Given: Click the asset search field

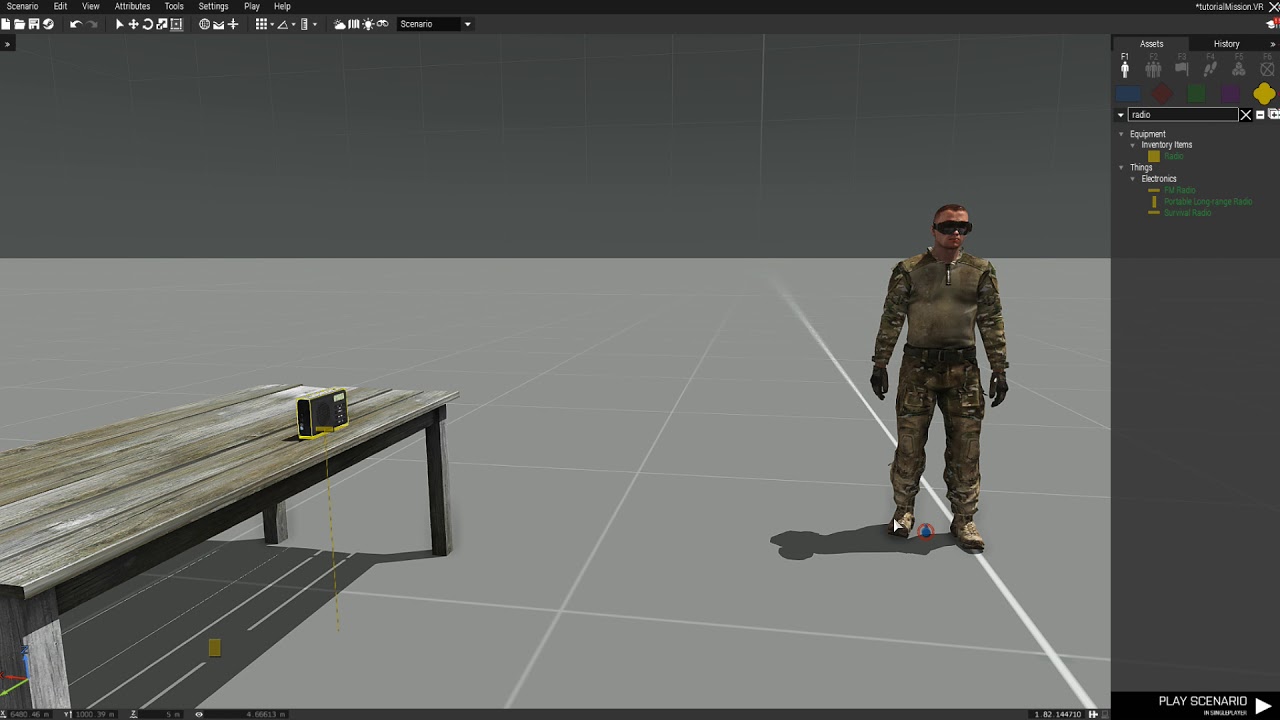Looking at the screenshot, I should pos(1183,115).
